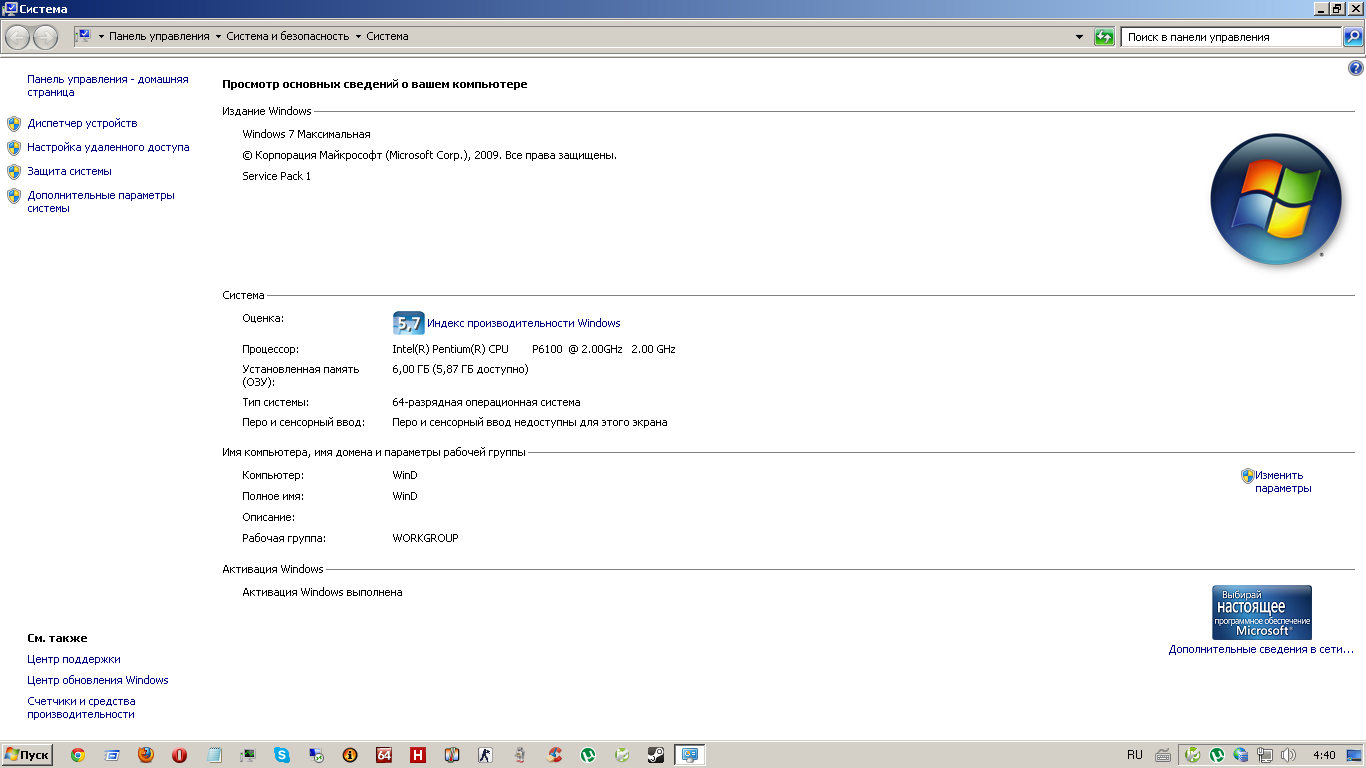Click the Forward navigation arrow button
Viewport: 1366px width, 768px height.
tap(45, 37)
